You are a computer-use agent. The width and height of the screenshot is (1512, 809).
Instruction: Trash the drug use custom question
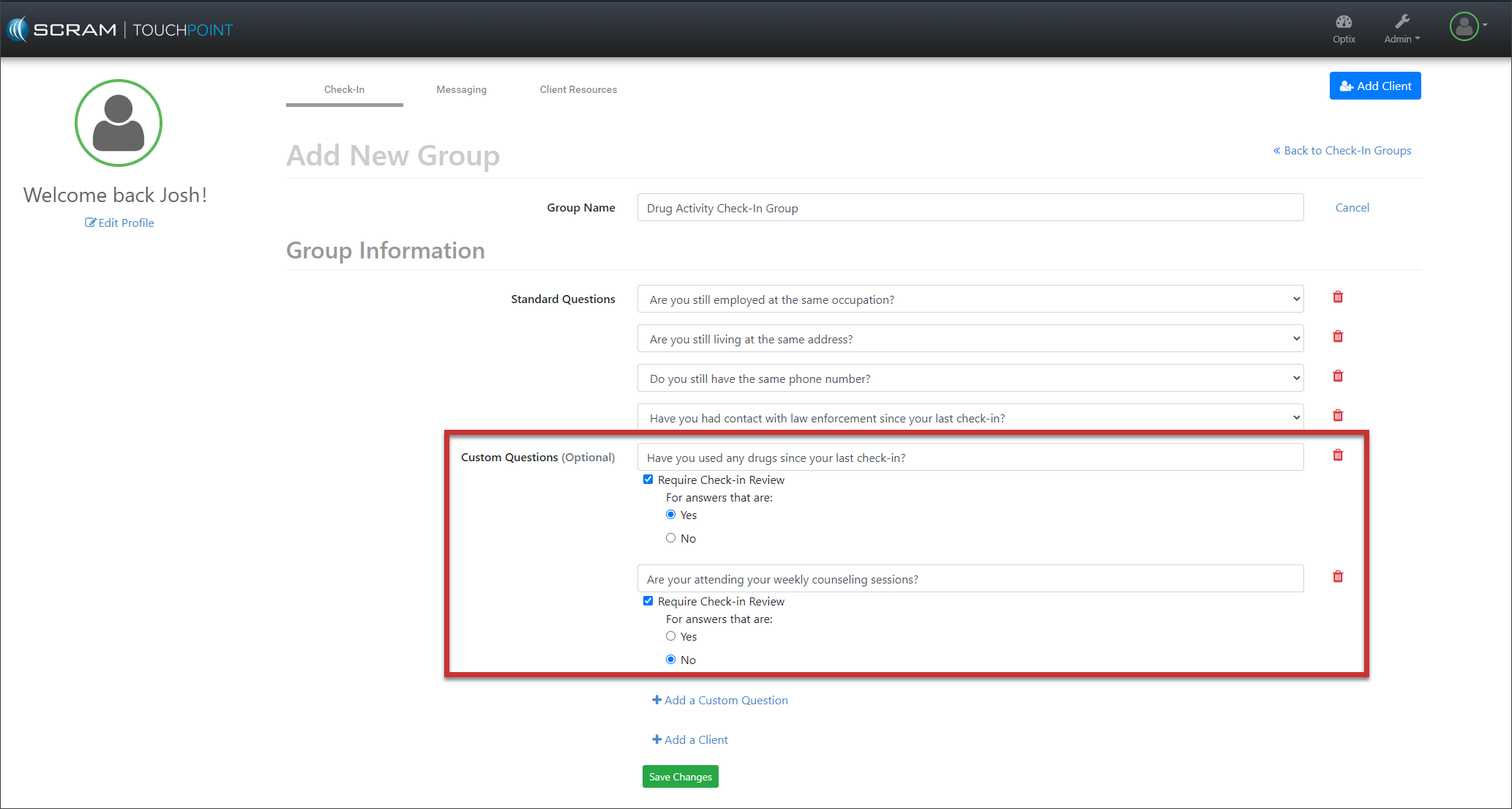[1338, 455]
